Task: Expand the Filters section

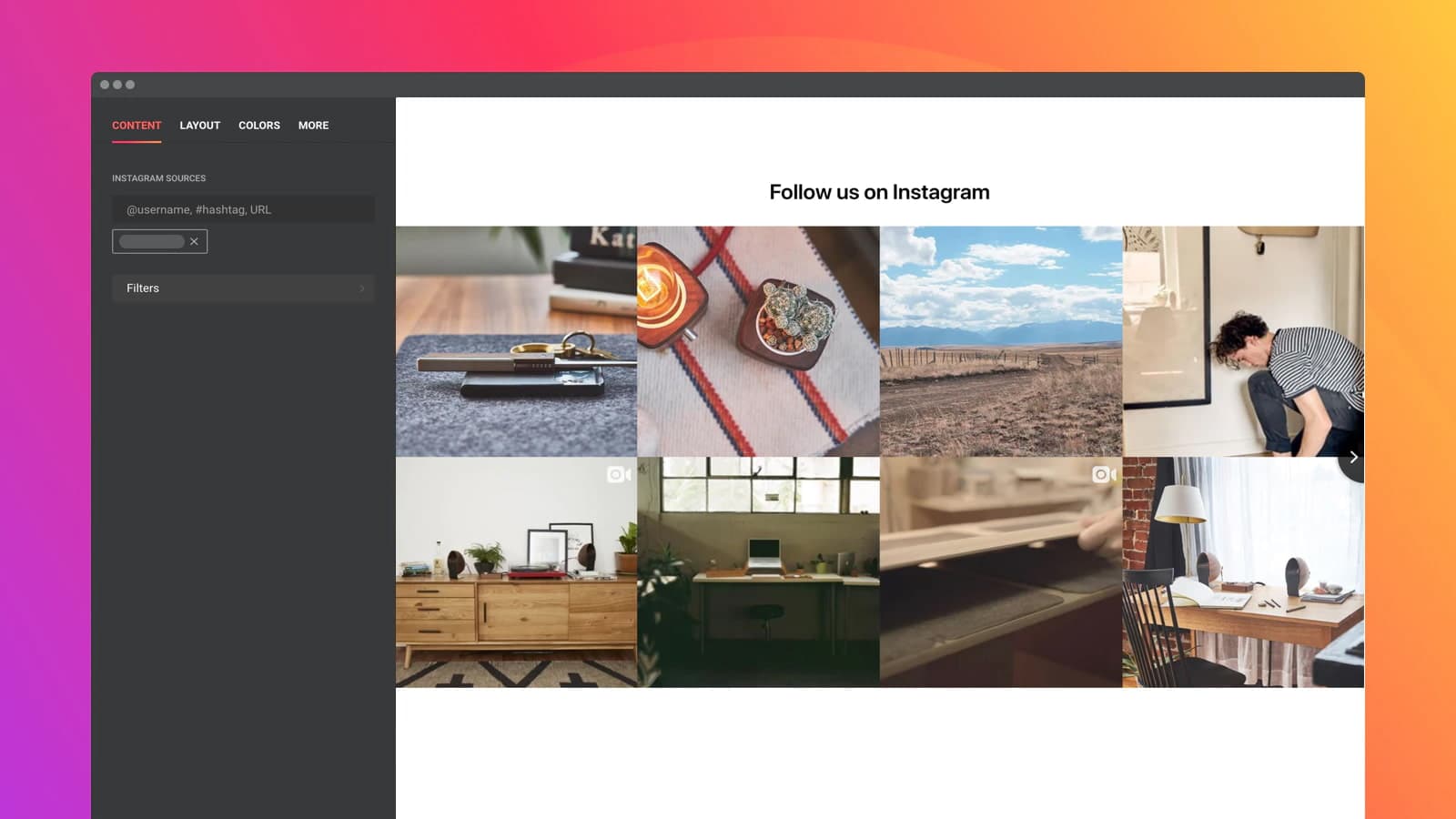Action: pyautogui.click(x=243, y=288)
